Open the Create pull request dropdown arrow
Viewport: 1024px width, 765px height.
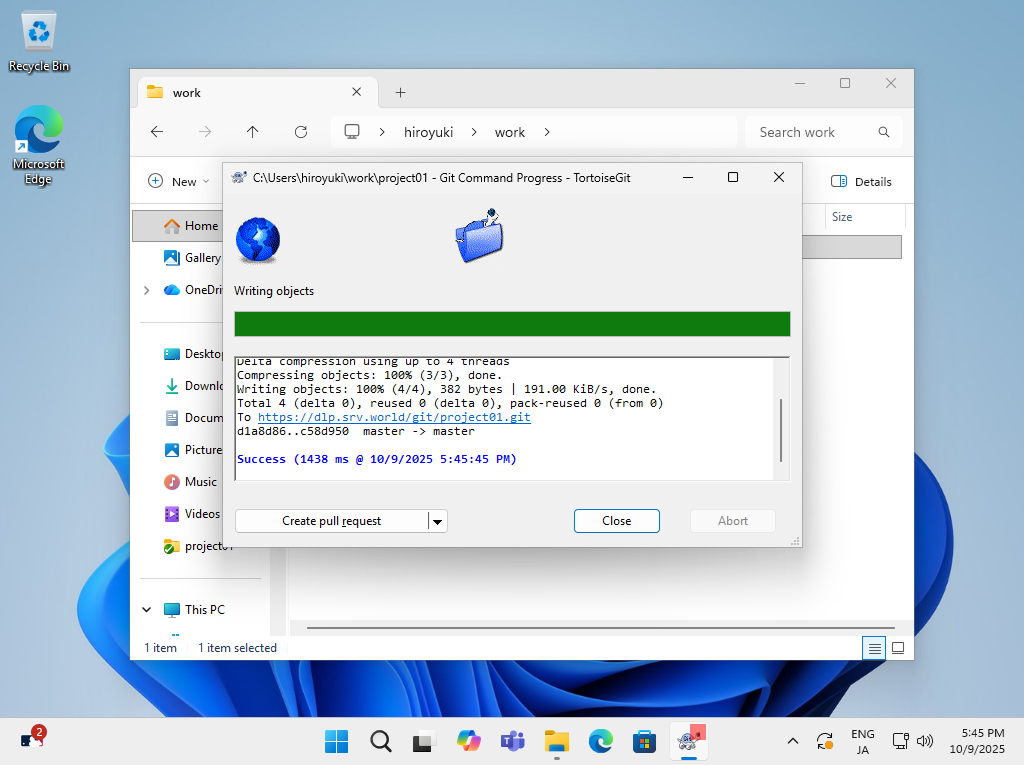pyautogui.click(x=437, y=521)
